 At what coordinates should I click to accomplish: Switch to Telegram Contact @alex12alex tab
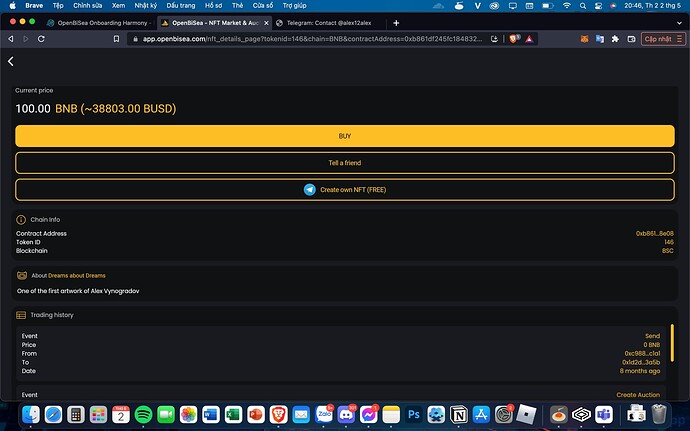tap(329, 23)
